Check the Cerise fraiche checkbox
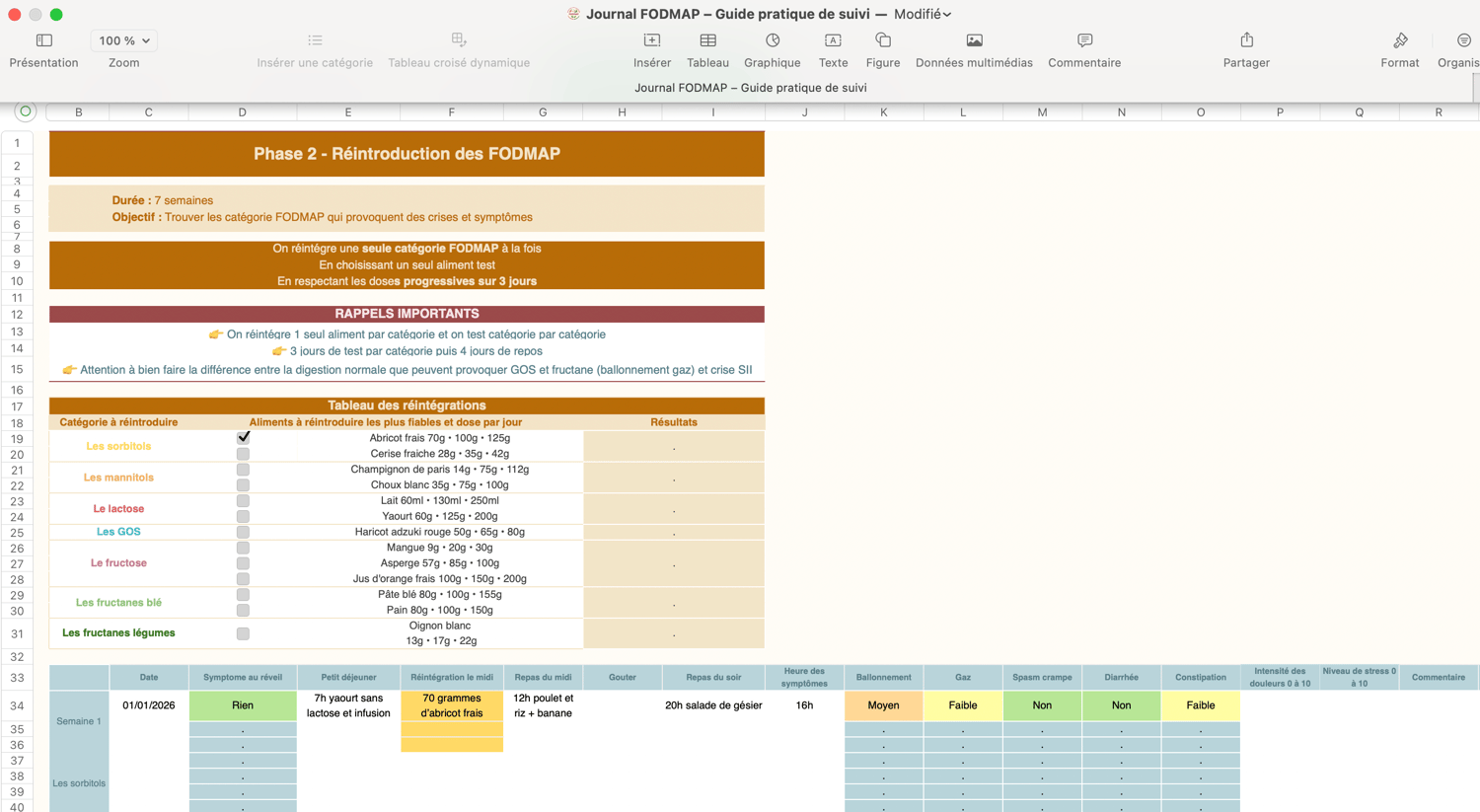Screen dimensions: 1480x812 (x=243, y=454)
